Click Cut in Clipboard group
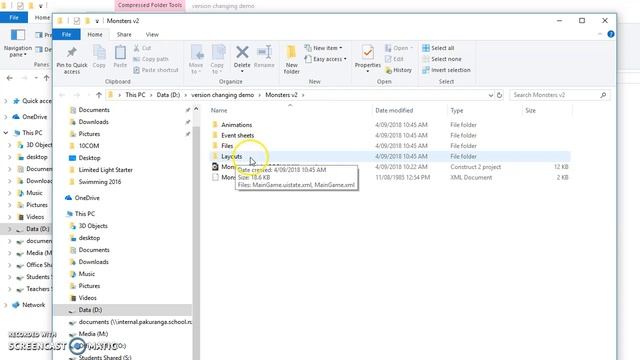The height and width of the screenshot is (360, 640). [x=142, y=48]
